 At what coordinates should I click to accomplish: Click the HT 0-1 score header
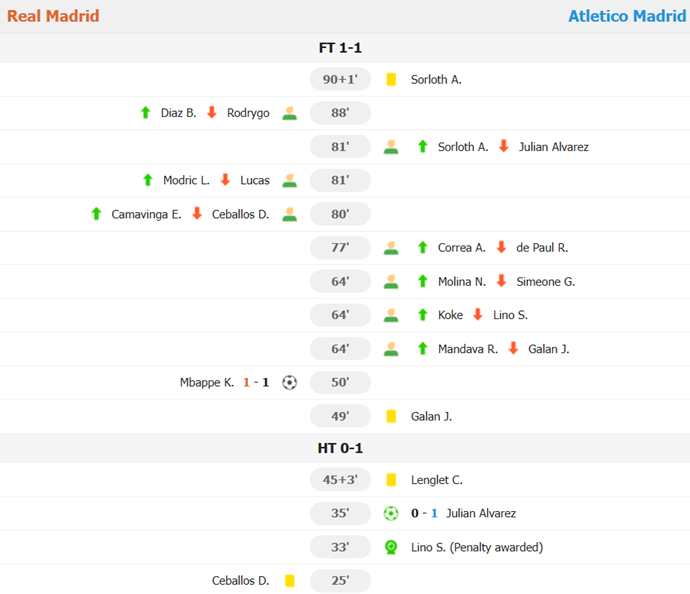[x=340, y=448]
